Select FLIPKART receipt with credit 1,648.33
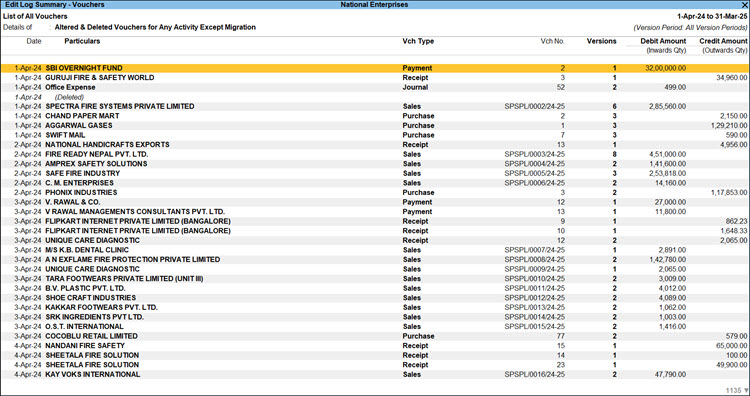The image size is (750, 396). [x=375, y=231]
